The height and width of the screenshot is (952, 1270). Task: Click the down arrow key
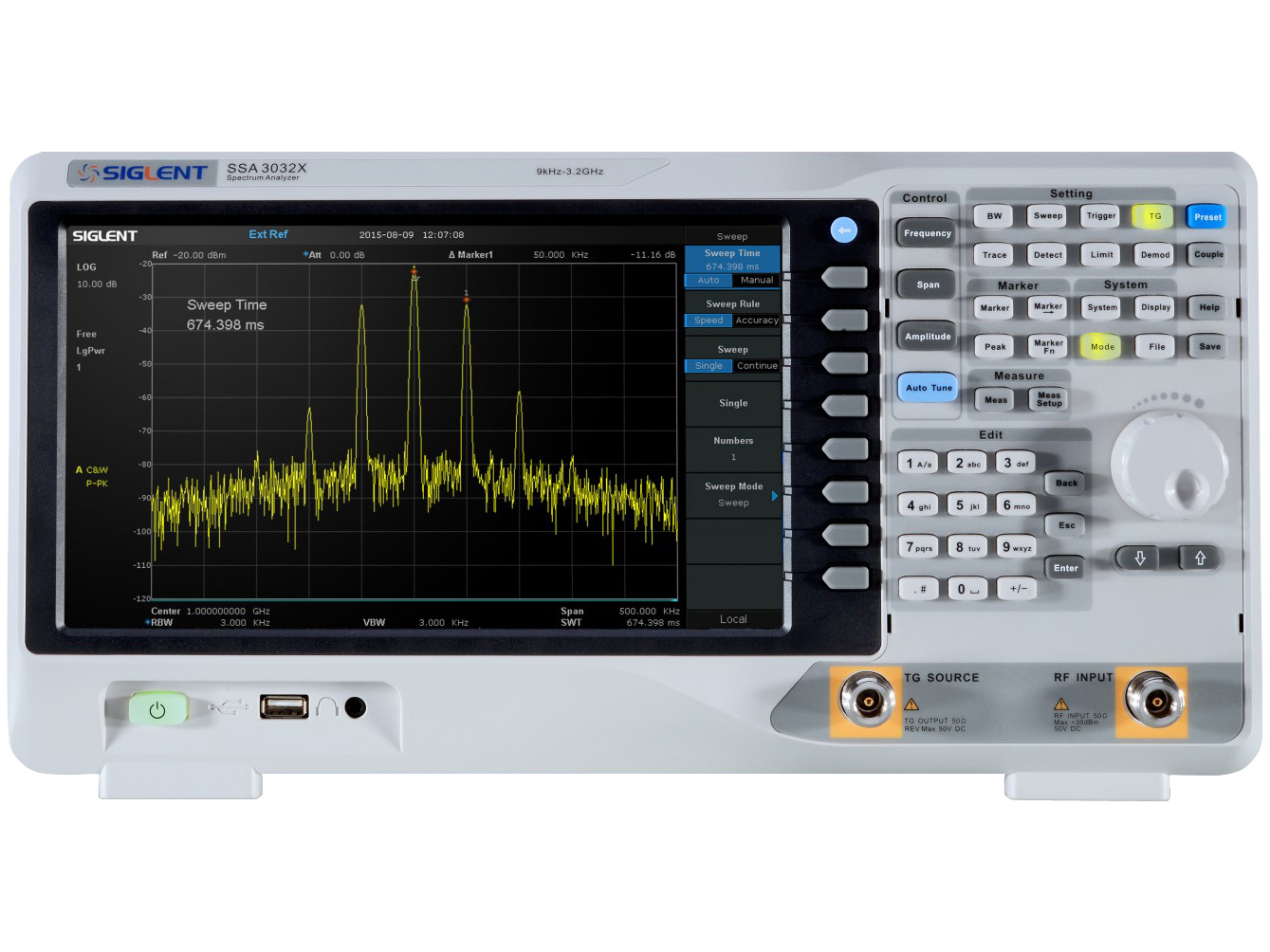(x=1140, y=558)
